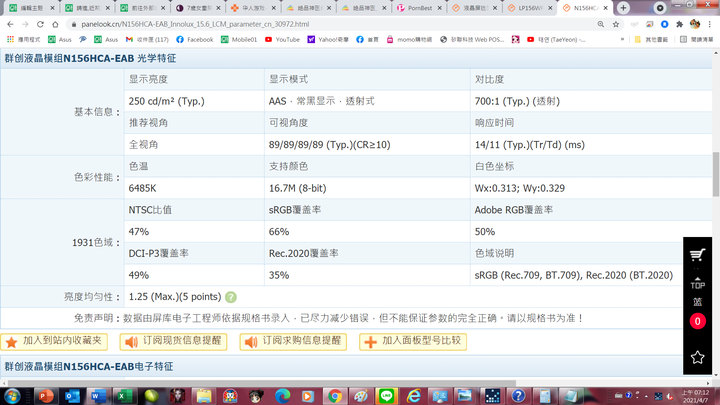Screen dimensions: 720x405
Task: Open the momo購物網 bookmark
Action: click(x=409, y=39)
